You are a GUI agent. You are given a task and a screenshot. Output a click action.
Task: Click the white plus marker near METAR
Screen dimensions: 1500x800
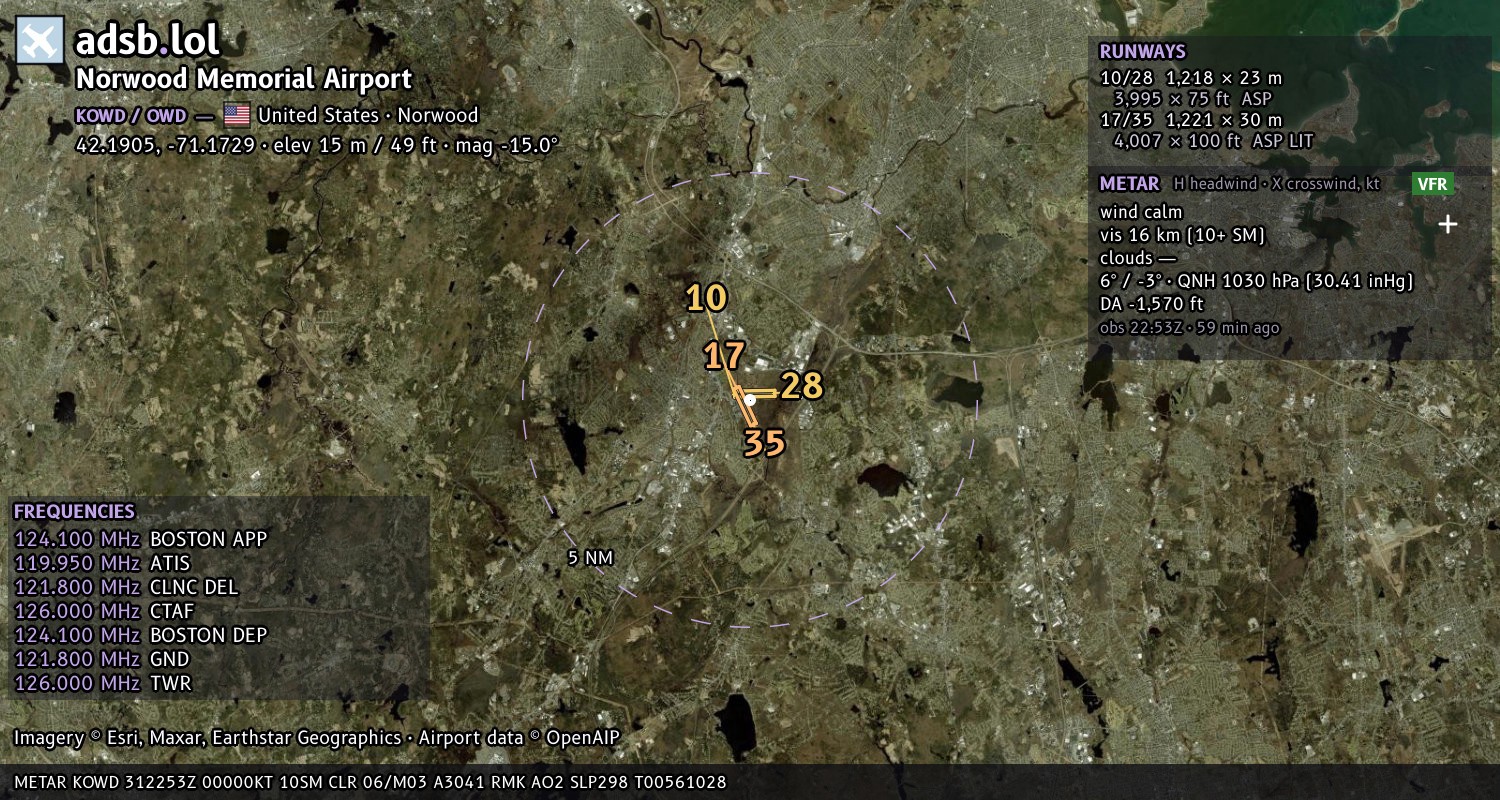(1447, 224)
